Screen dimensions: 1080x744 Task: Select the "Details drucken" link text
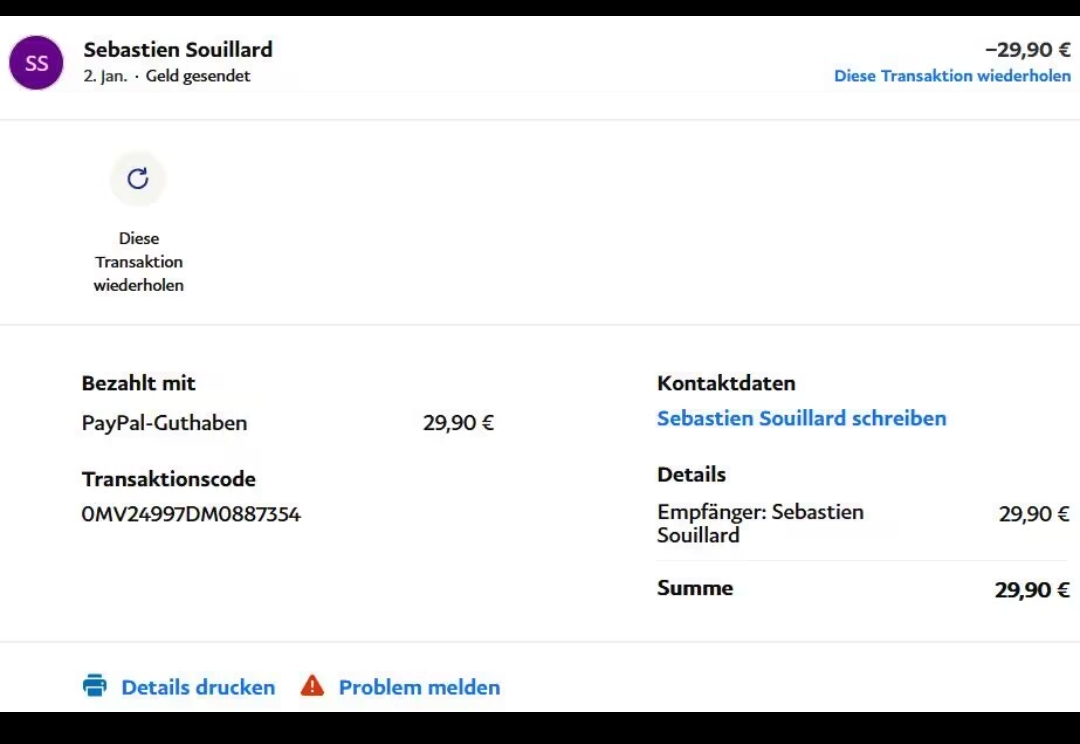(x=198, y=687)
